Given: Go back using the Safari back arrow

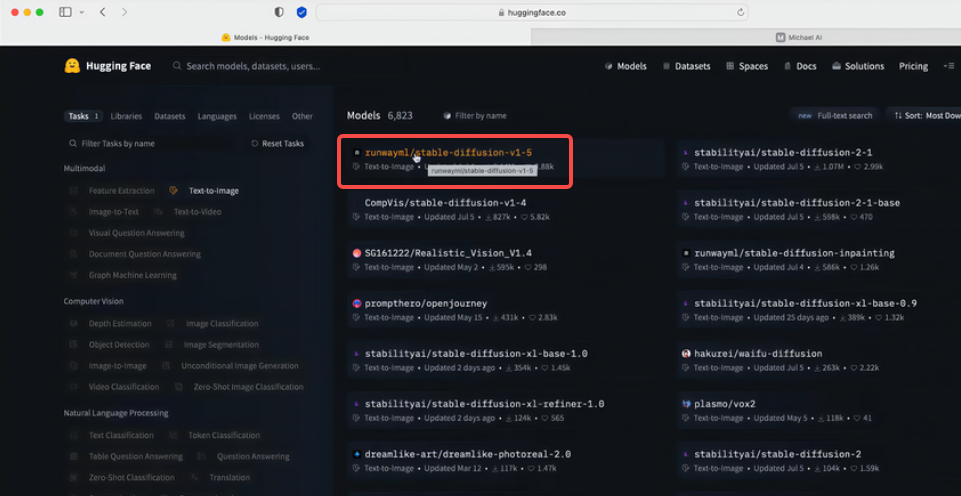Looking at the screenshot, I should click(x=102, y=12).
